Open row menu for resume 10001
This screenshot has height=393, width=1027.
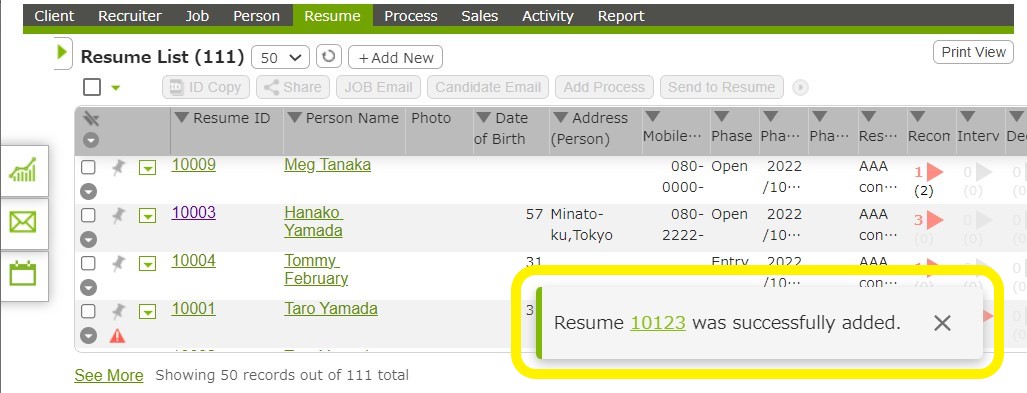tap(148, 312)
